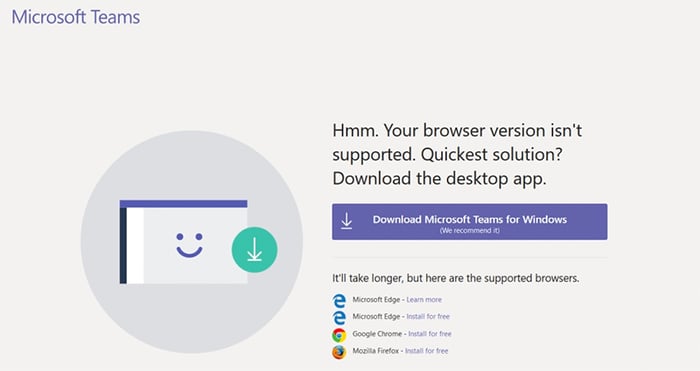
Task: Click the smiley face window illustration
Action: [x=183, y=242]
